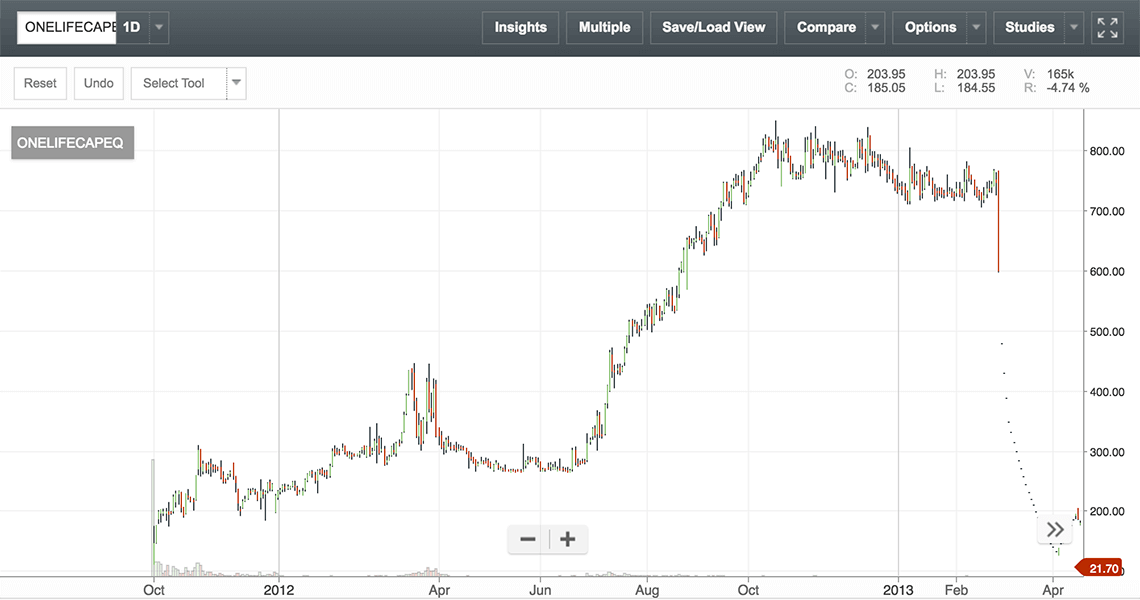Expand the dropdown arrow next to Studies

pyautogui.click(x=1074, y=28)
